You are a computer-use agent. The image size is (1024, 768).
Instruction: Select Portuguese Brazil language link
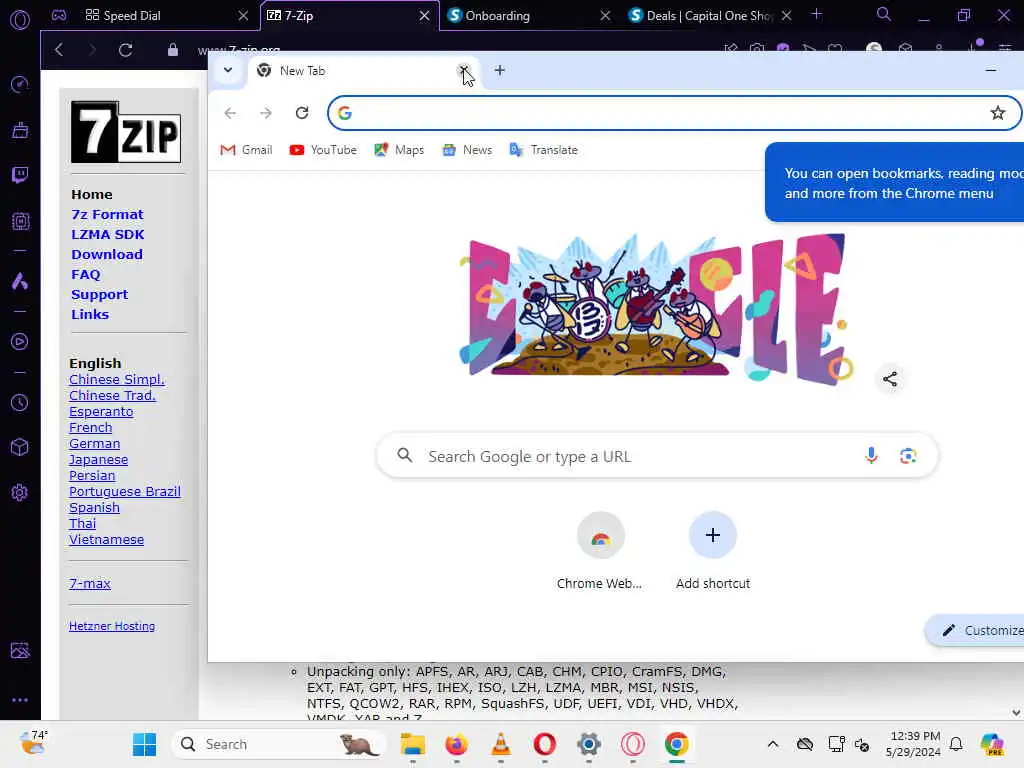[125, 492]
